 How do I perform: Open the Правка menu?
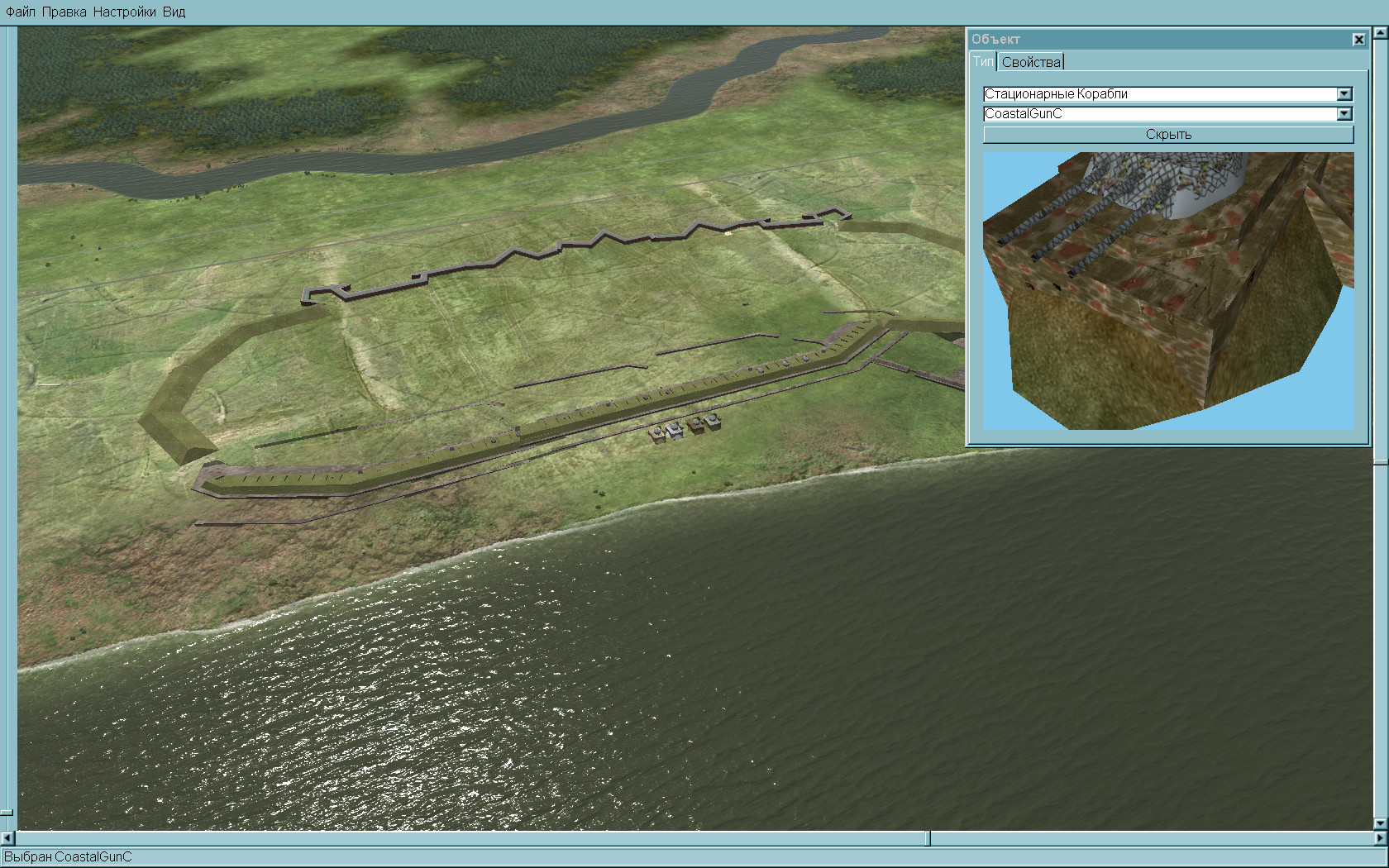pyautogui.click(x=64, y=12)
